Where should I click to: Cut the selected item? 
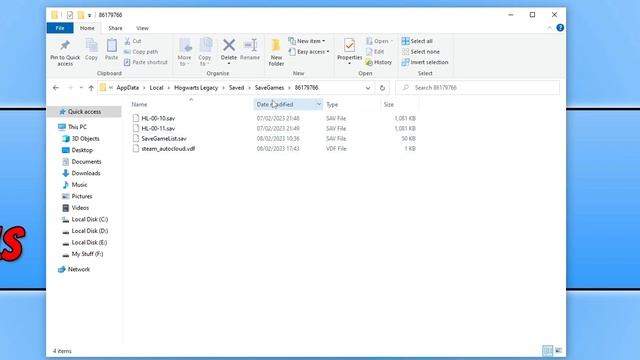133,41
